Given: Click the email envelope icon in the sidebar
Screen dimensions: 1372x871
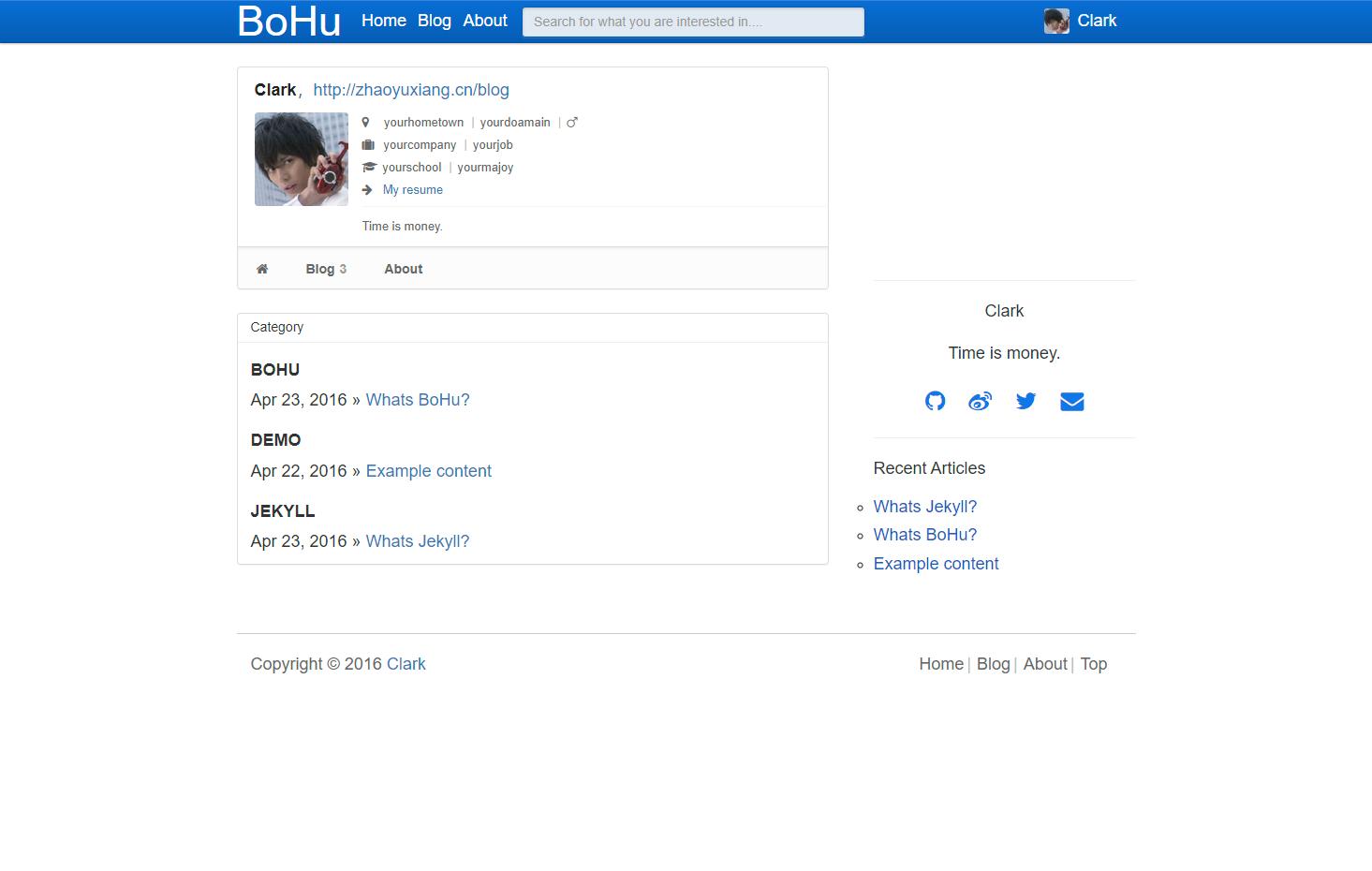Looking at the screenshot, I should click(x=1071, y=401).
